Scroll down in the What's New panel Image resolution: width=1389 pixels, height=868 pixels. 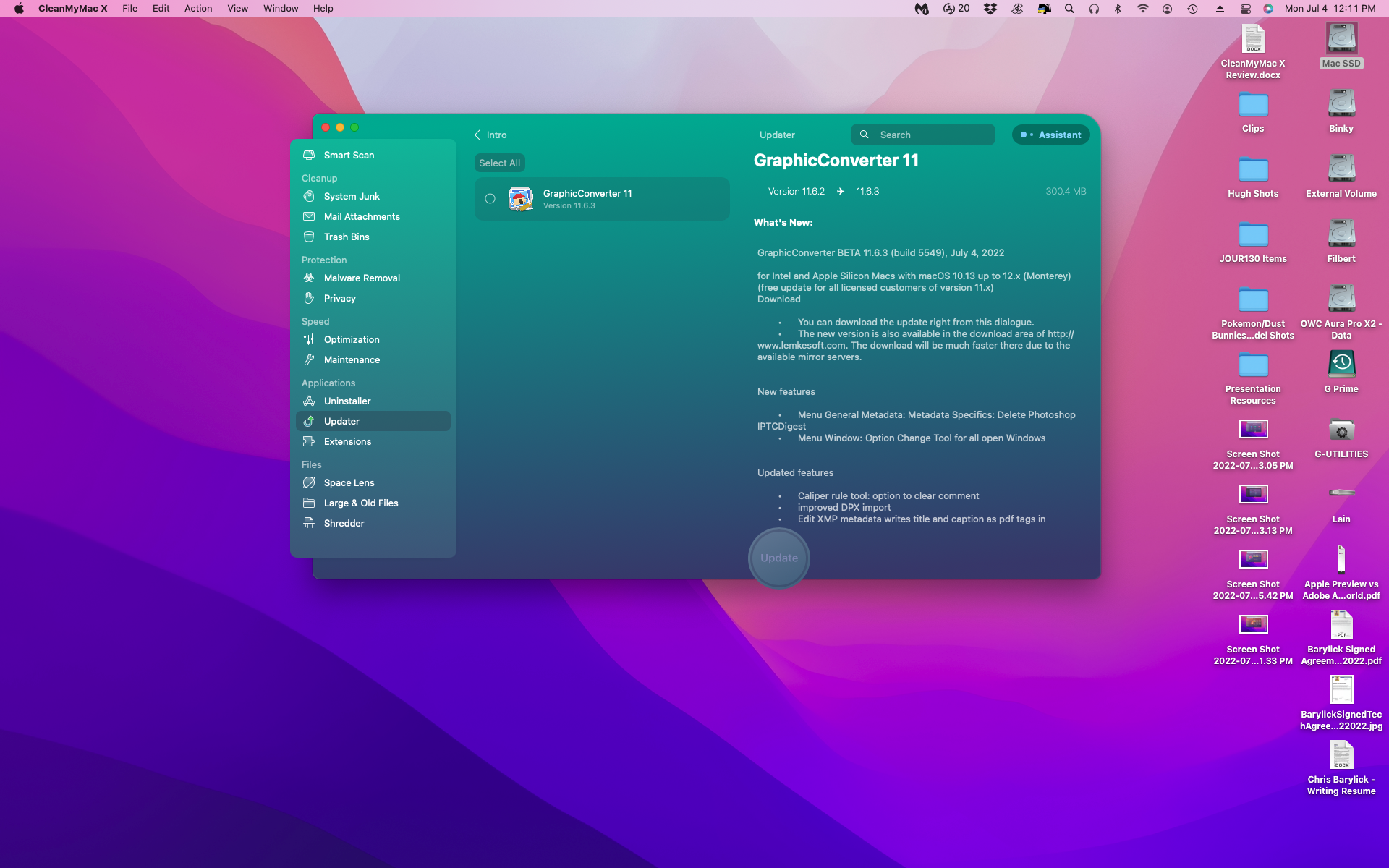[920, 400]
